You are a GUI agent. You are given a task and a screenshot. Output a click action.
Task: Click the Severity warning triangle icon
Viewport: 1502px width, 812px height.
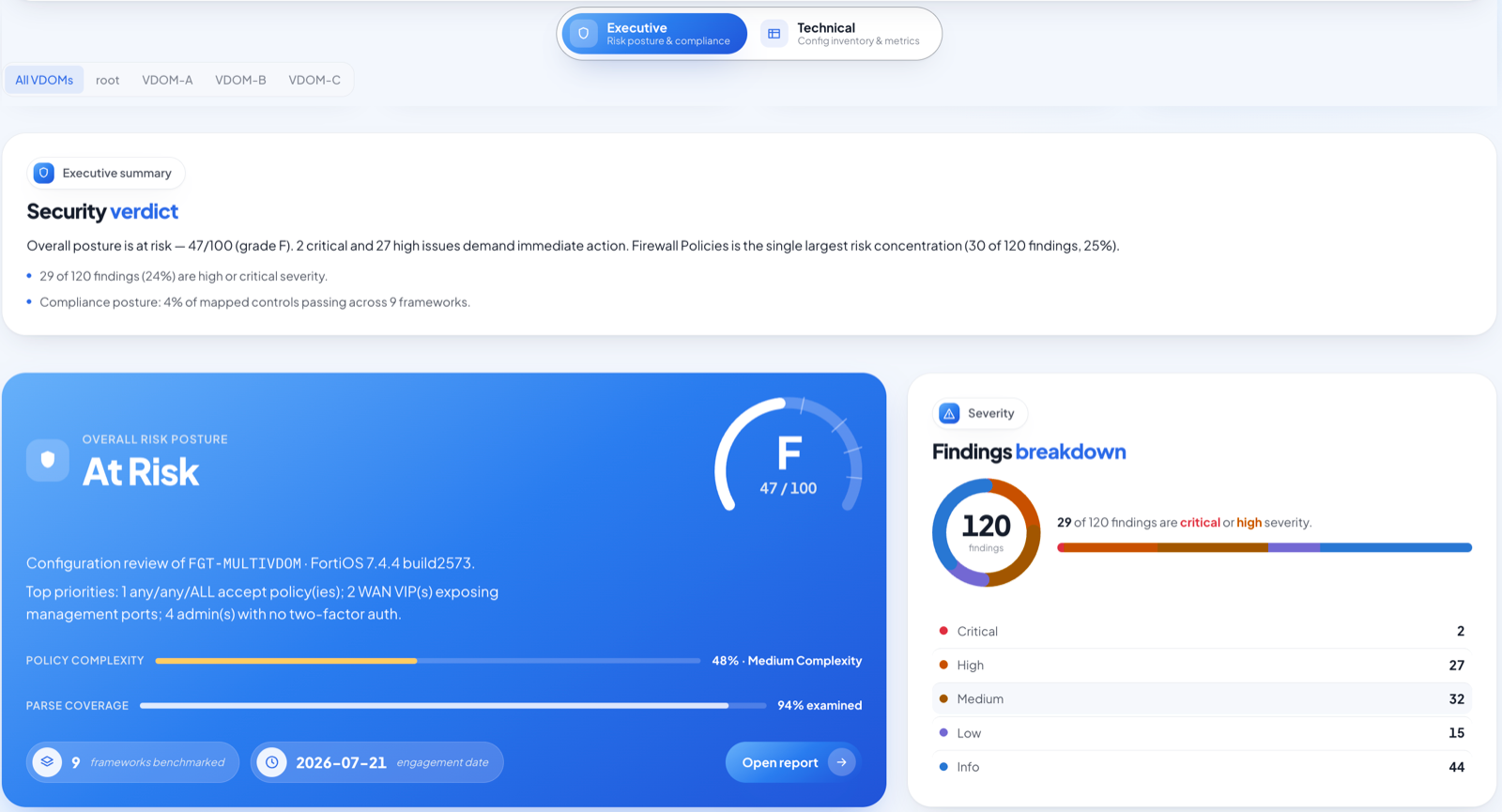click(949, 413)
